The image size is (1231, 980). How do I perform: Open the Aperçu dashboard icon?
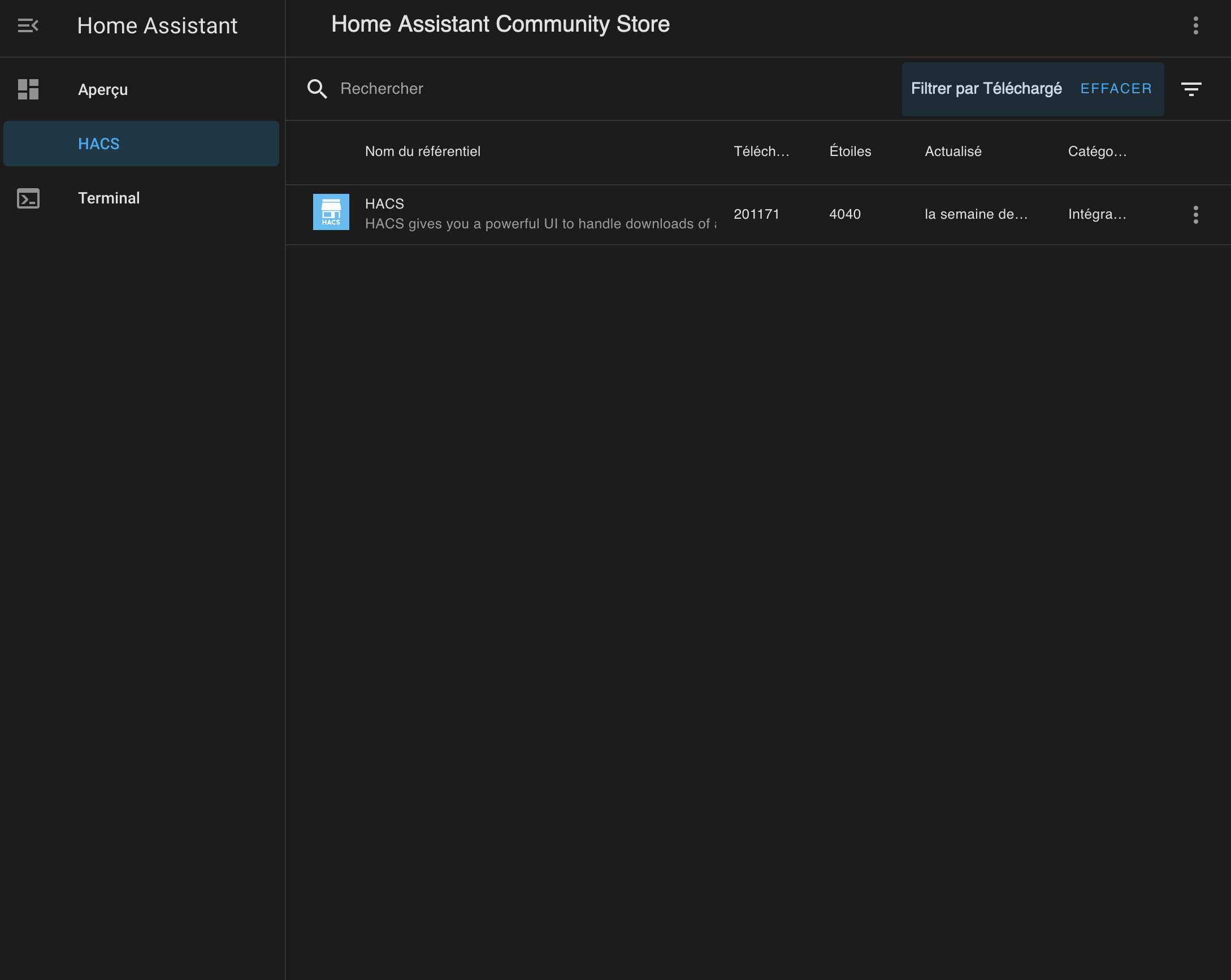click(x=28, y=89)
